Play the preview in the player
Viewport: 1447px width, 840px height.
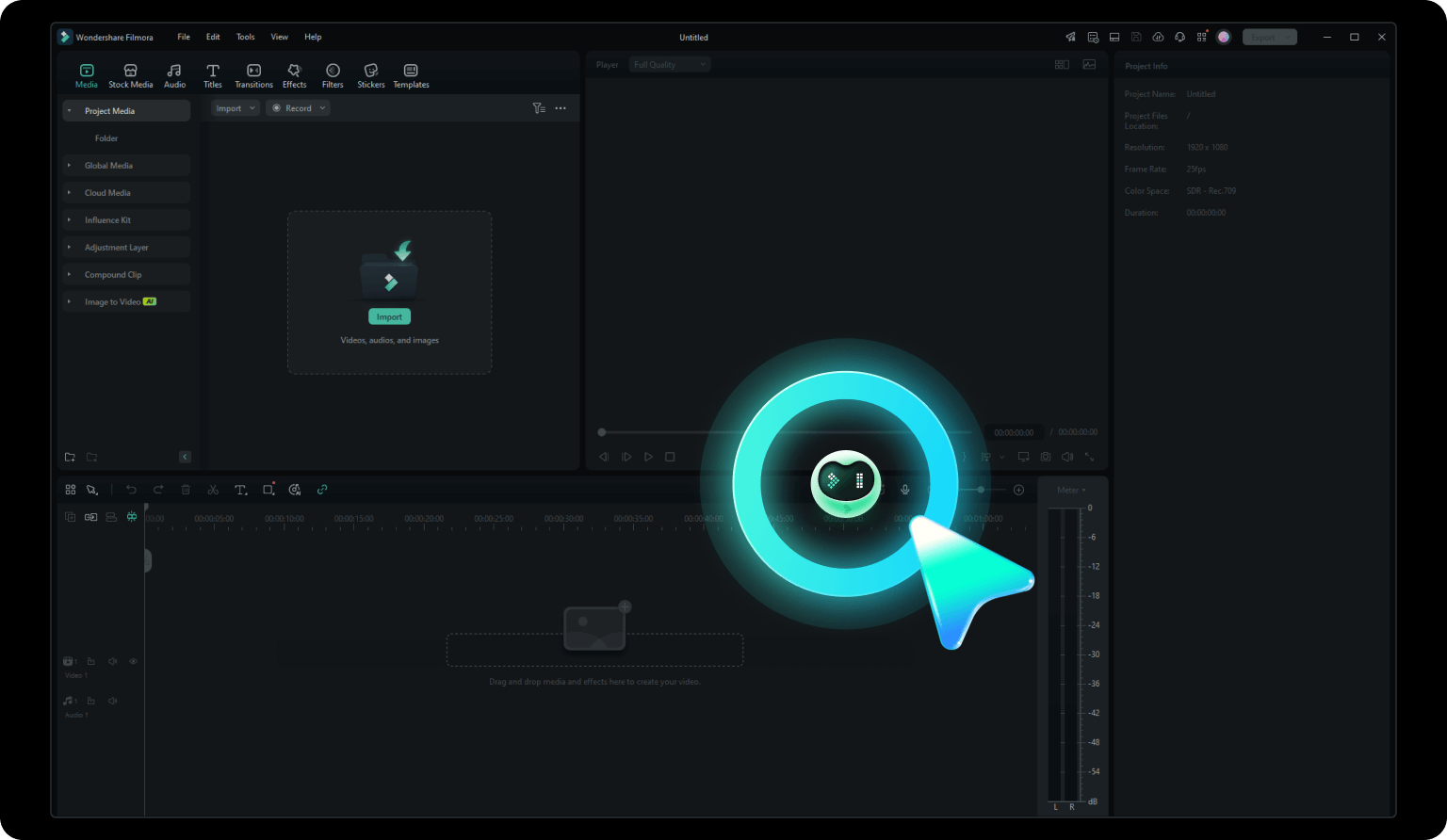tap(648, 457)
